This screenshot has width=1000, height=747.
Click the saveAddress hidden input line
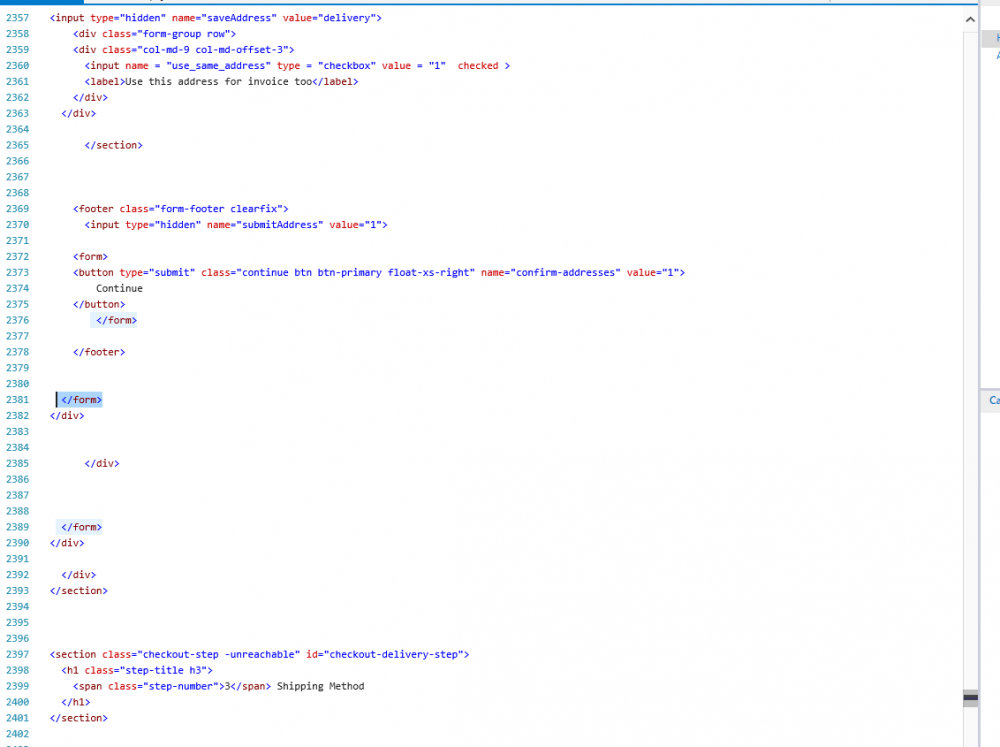(216, 18)
